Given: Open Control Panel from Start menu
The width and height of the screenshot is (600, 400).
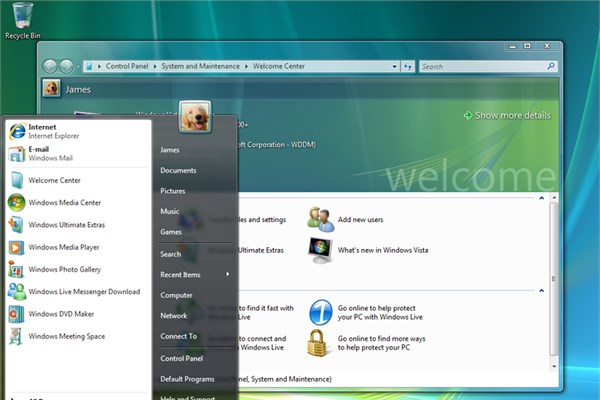Looking at the screenshot, I should [182, 359].
